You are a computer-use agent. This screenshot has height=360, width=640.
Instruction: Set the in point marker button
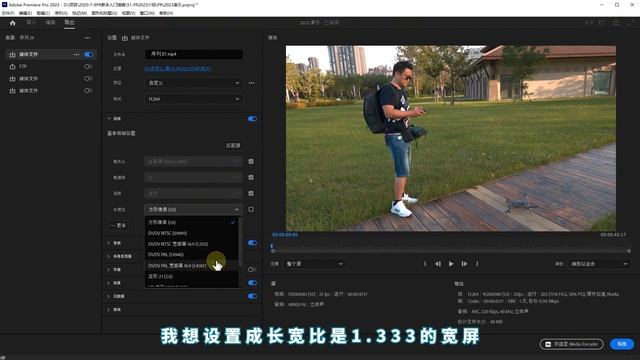(425, 264)
